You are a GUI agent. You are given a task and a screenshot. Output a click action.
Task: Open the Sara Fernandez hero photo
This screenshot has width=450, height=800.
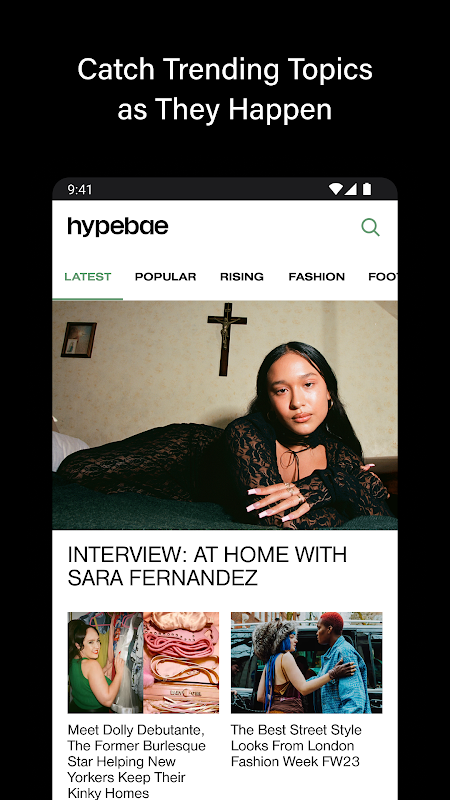225,415
